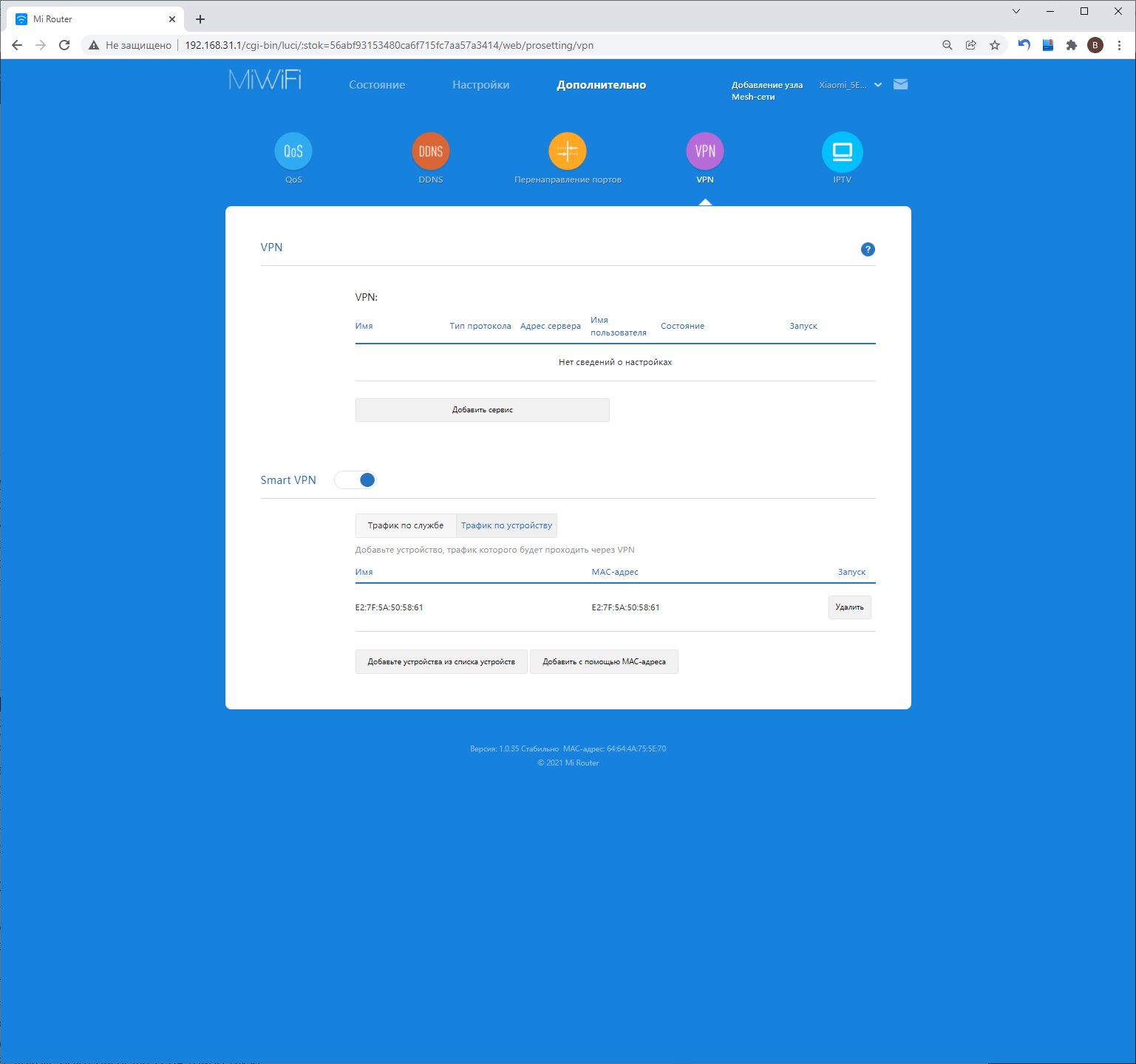Open the QoS settings icon
Viewport: 1136px width, 1064px height.
click(x=293, y=151)
